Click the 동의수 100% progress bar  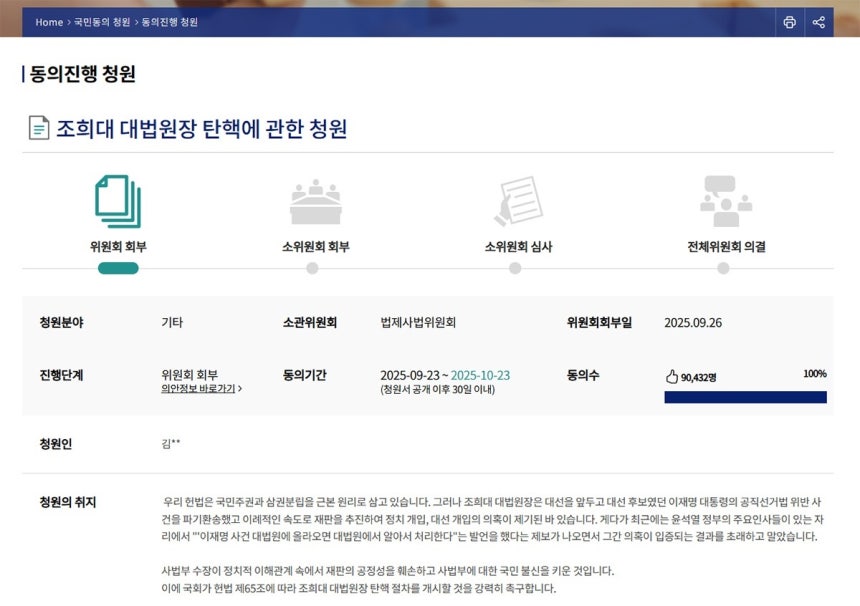point(745,397)
